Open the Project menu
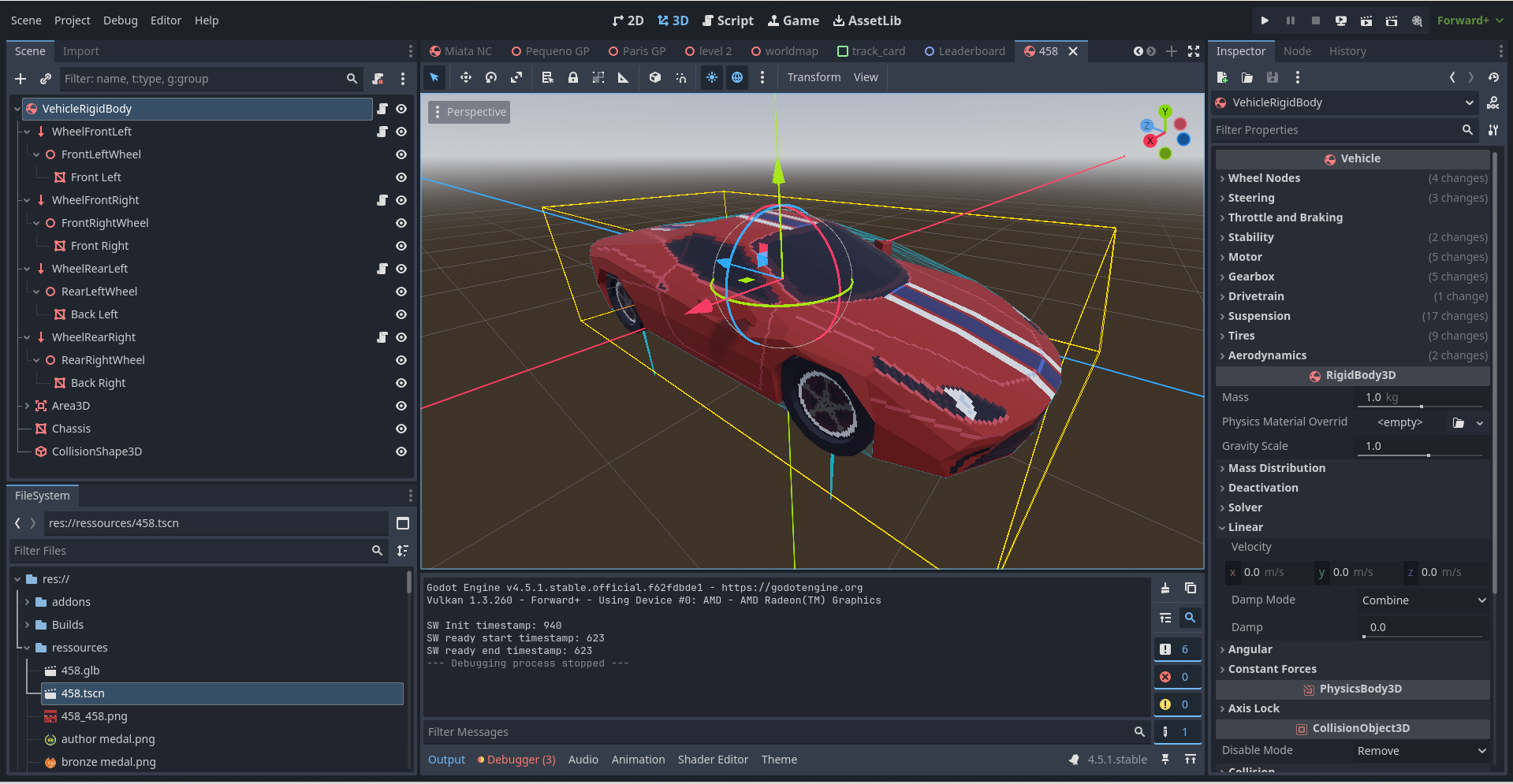Viewport: 1513px width, 784px height. coord(73,20)
